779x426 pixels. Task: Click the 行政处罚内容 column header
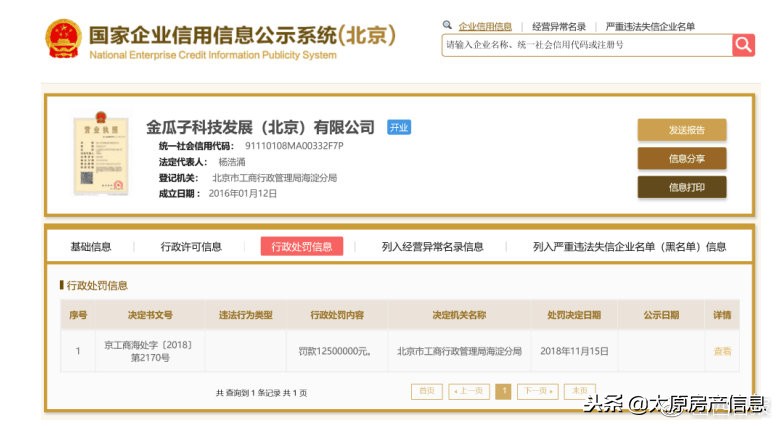pos(337,315)
